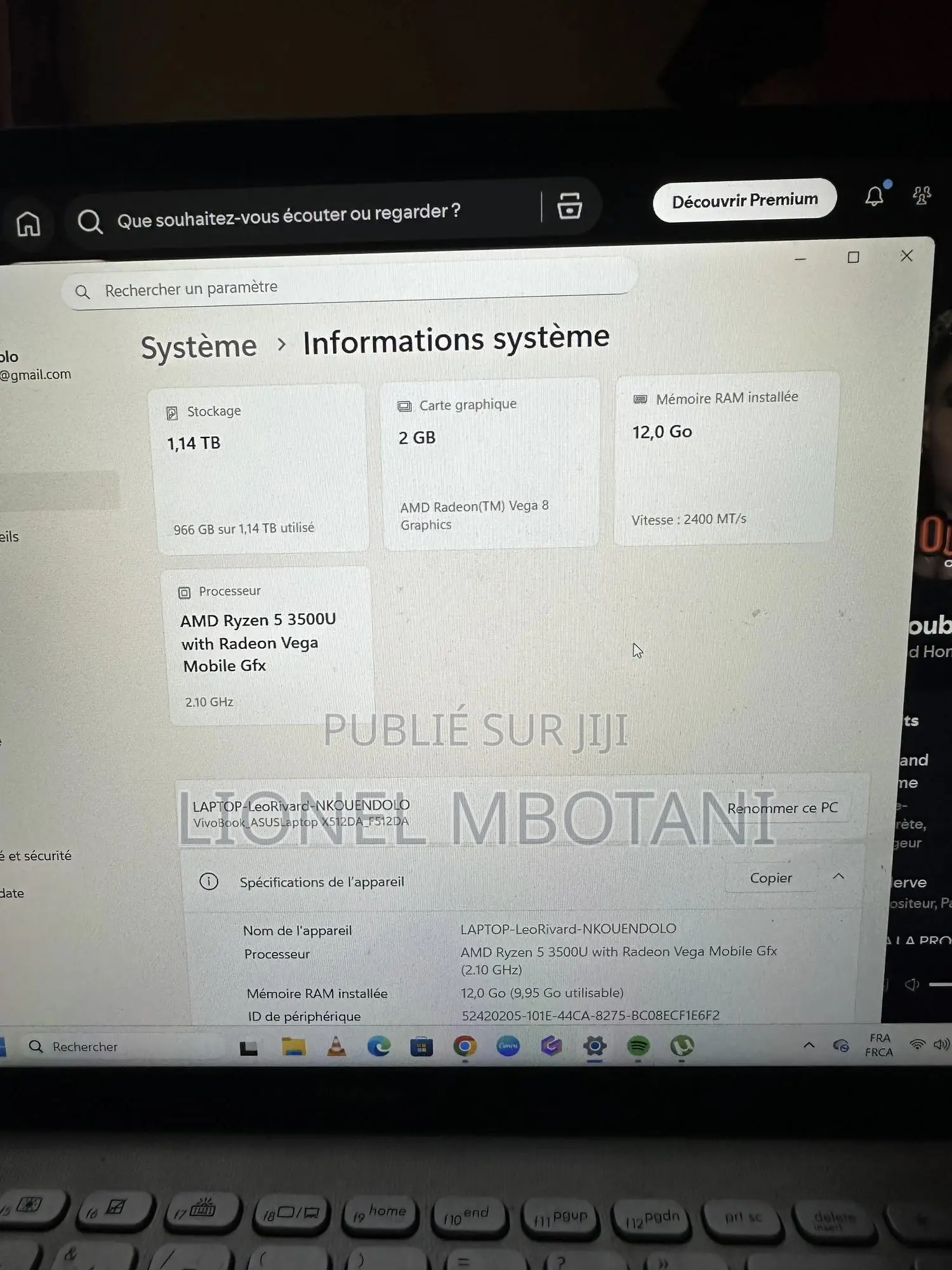952x1270 pixels.
Task: Close the Settings window
Action: pos(906,255)
